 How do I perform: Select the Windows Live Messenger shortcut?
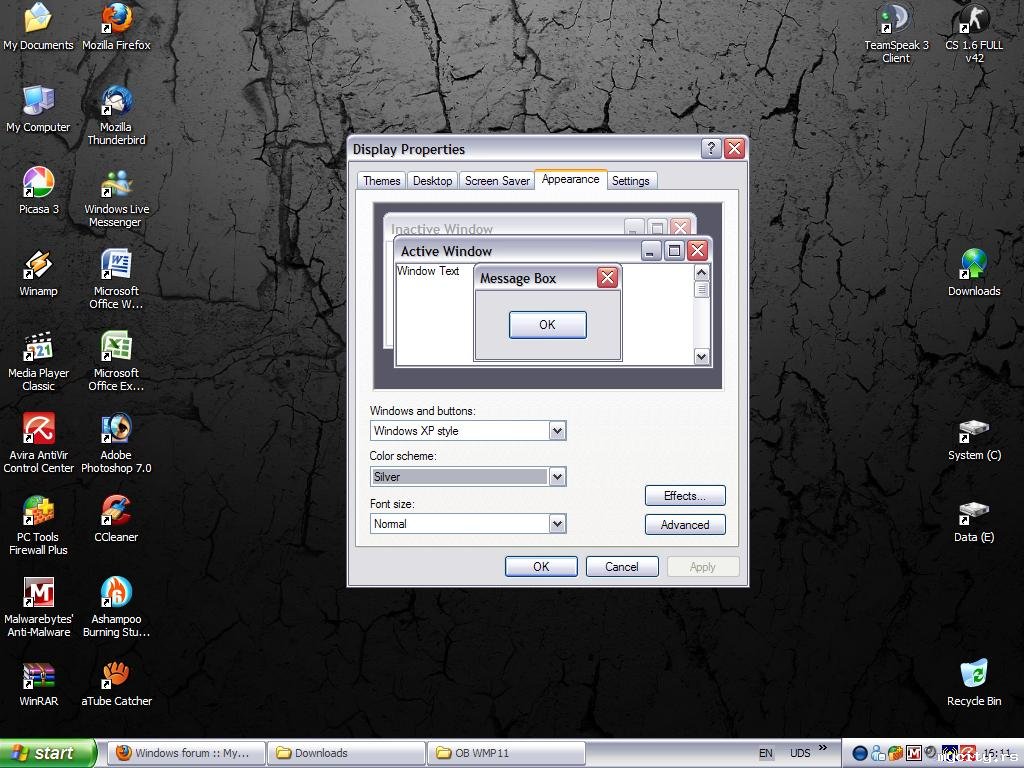tap(116, 198)
